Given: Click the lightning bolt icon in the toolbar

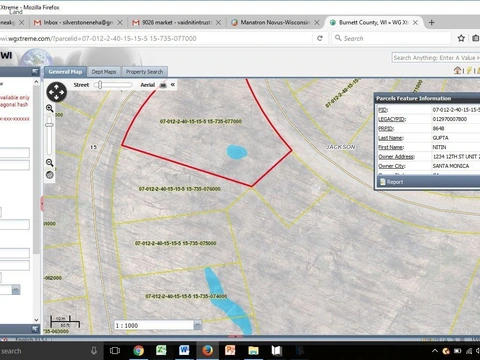Looking at the screenshot, I should [x=469, y=70].
